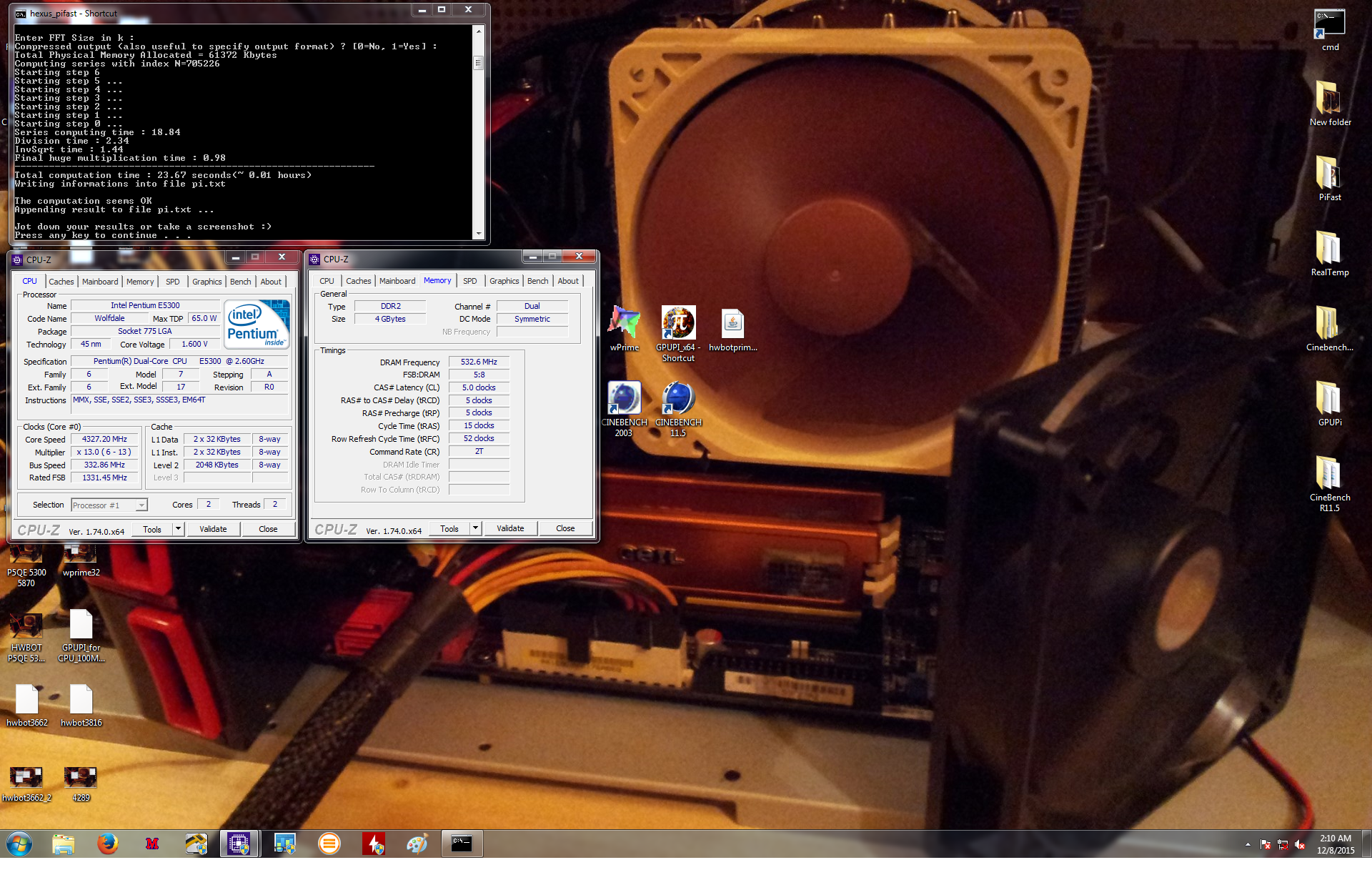Open the RealTemp folder icon
1372x875 pixels.
pyautogui.click(x=1329, y=254)
